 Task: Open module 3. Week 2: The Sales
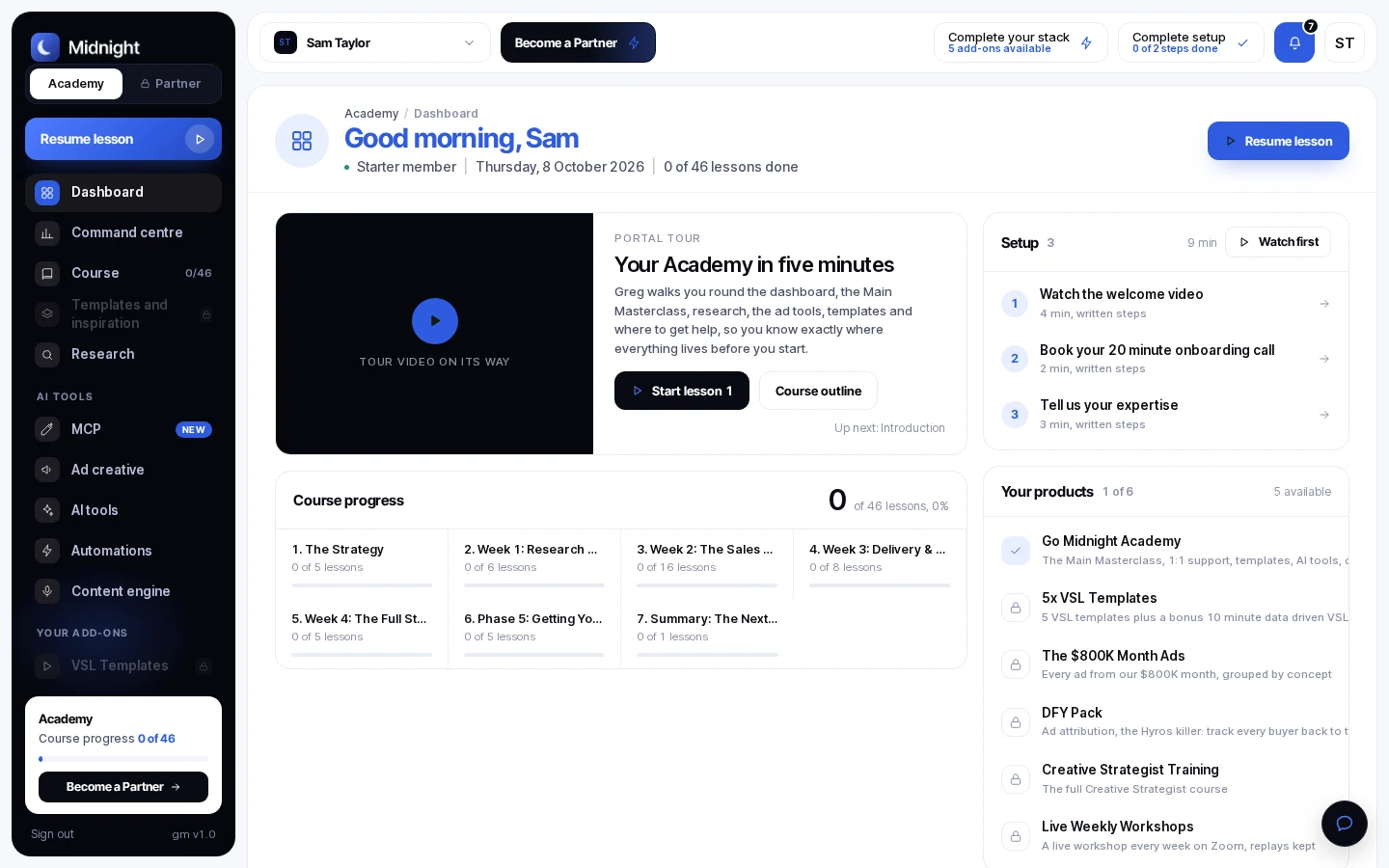[707, 564]
